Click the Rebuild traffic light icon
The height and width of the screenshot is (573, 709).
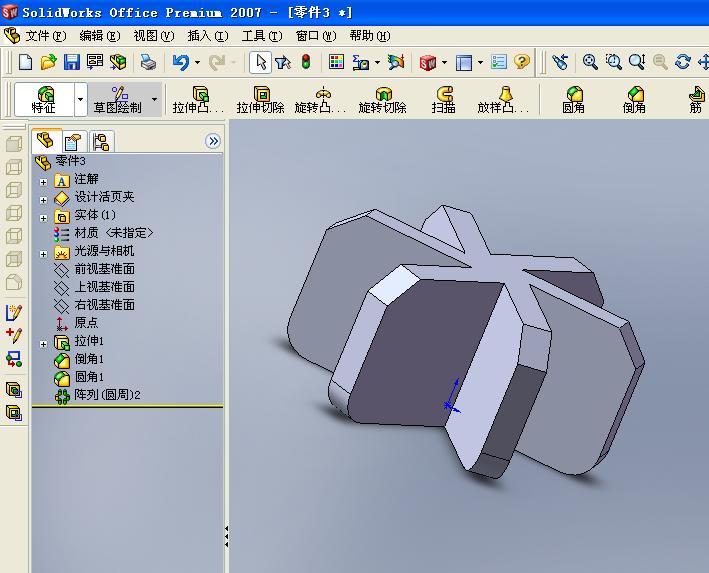[x=306, y=62]
